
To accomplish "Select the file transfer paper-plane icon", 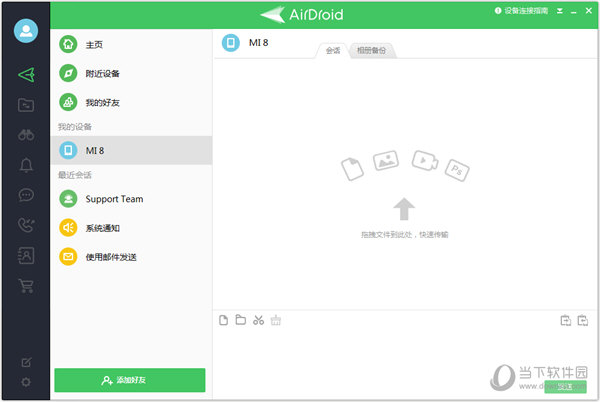I will click(x=26, y=75).
